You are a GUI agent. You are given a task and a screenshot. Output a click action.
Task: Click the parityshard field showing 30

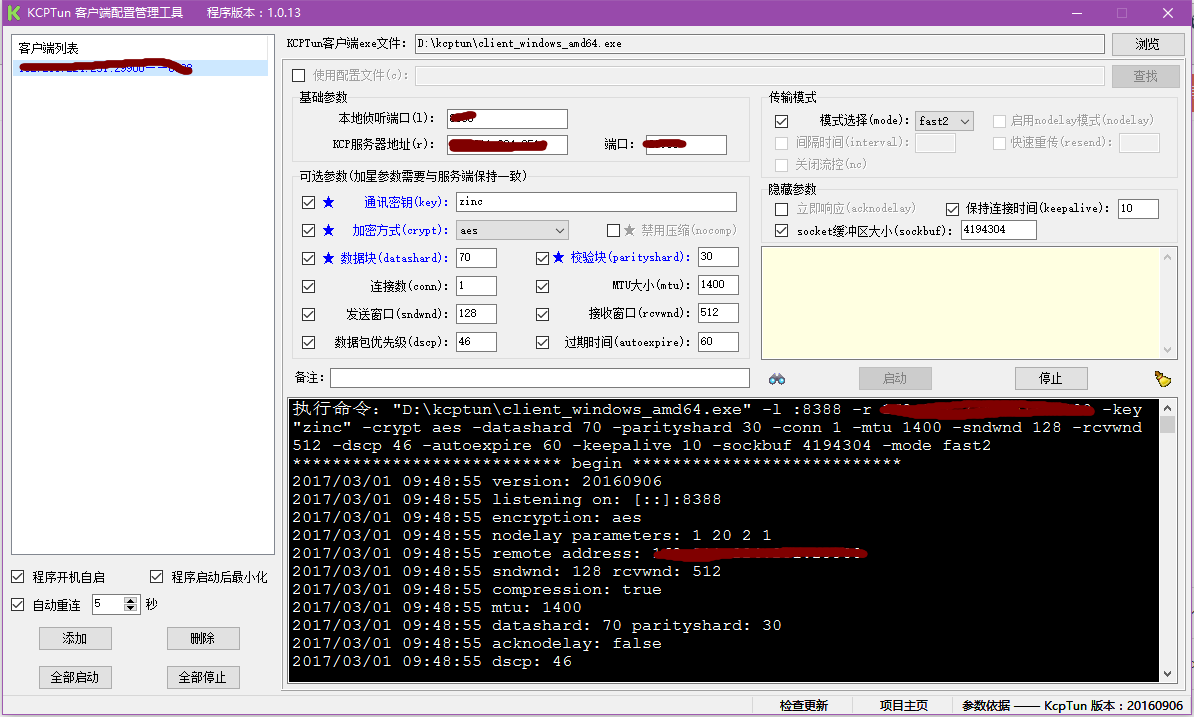[x=718, y=257]
